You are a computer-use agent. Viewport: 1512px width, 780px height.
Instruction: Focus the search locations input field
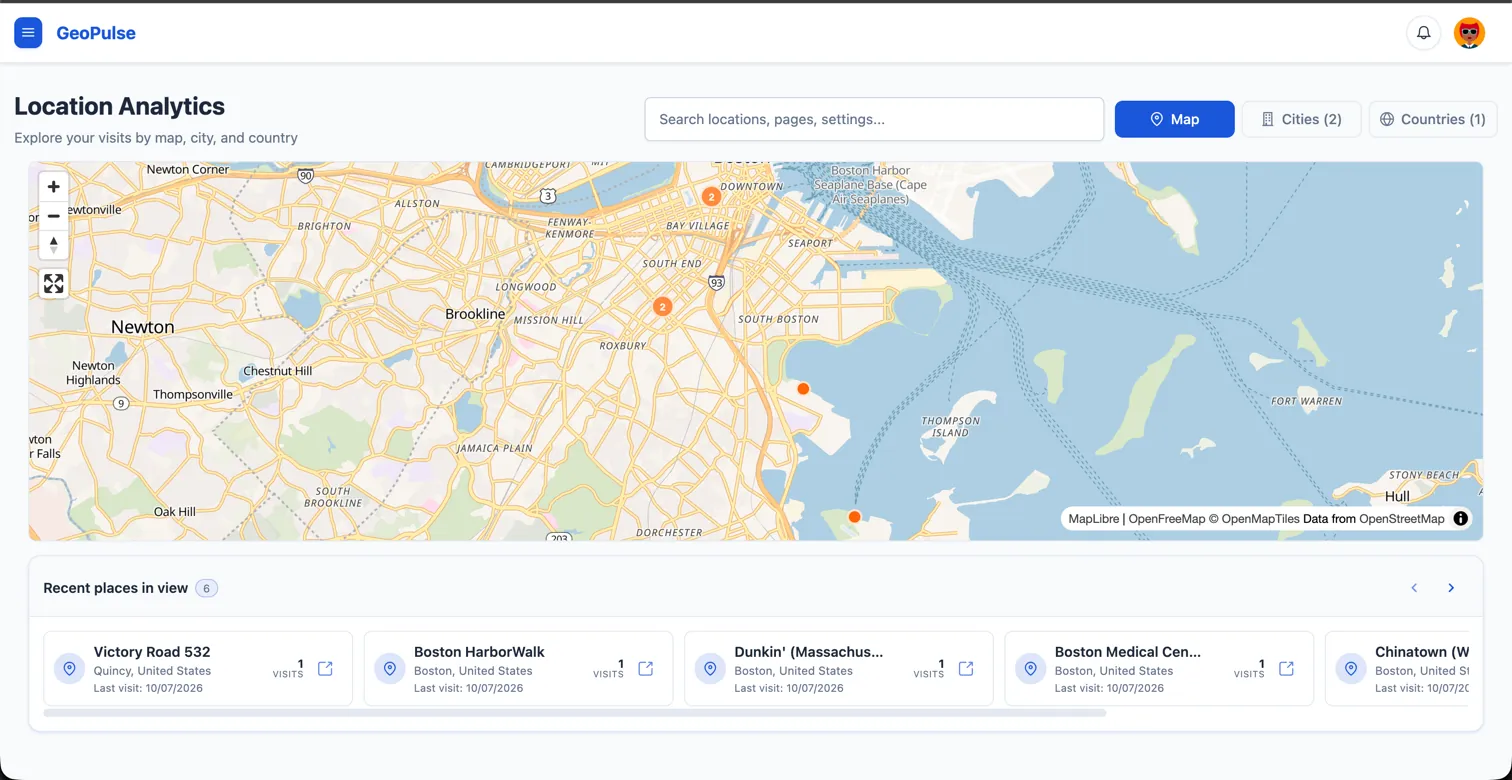click(874, 119)
